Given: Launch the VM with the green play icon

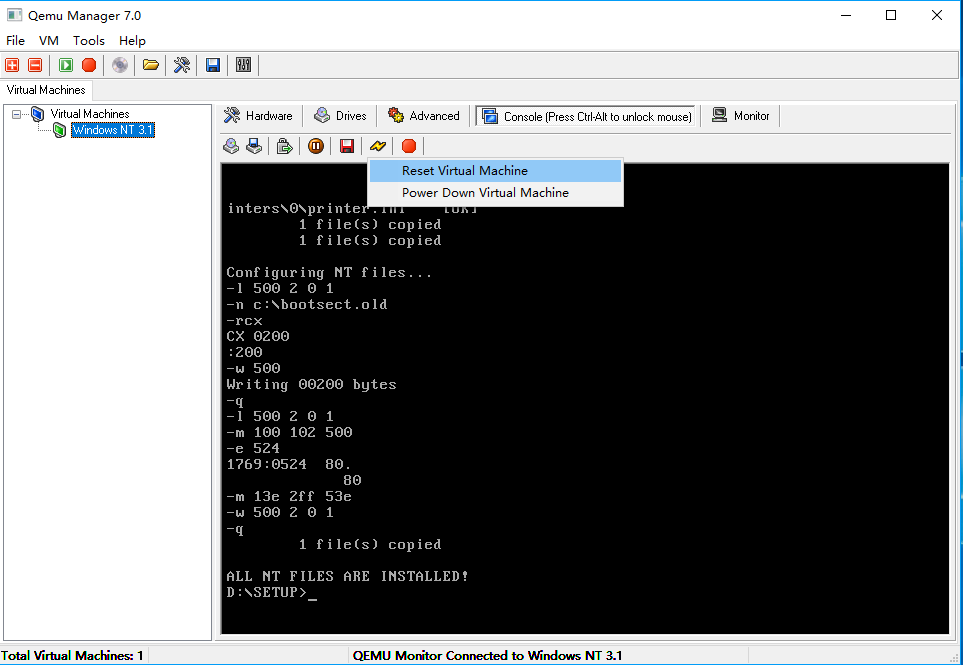Looking at the screenshot, I should (66, 65).
